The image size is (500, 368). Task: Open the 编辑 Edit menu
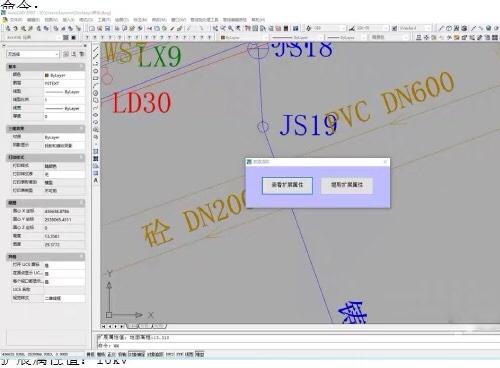click(x=33, y=20)
